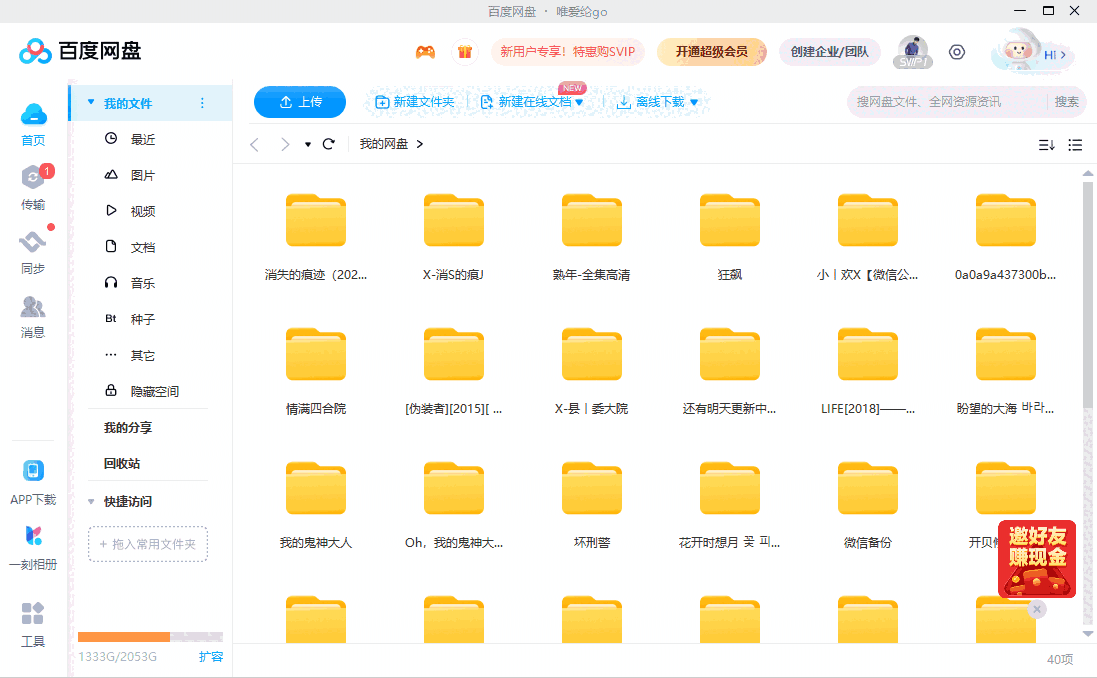Click the refresh icon above the file list
The image size is (1097, 678).
[x=329, y=144]
